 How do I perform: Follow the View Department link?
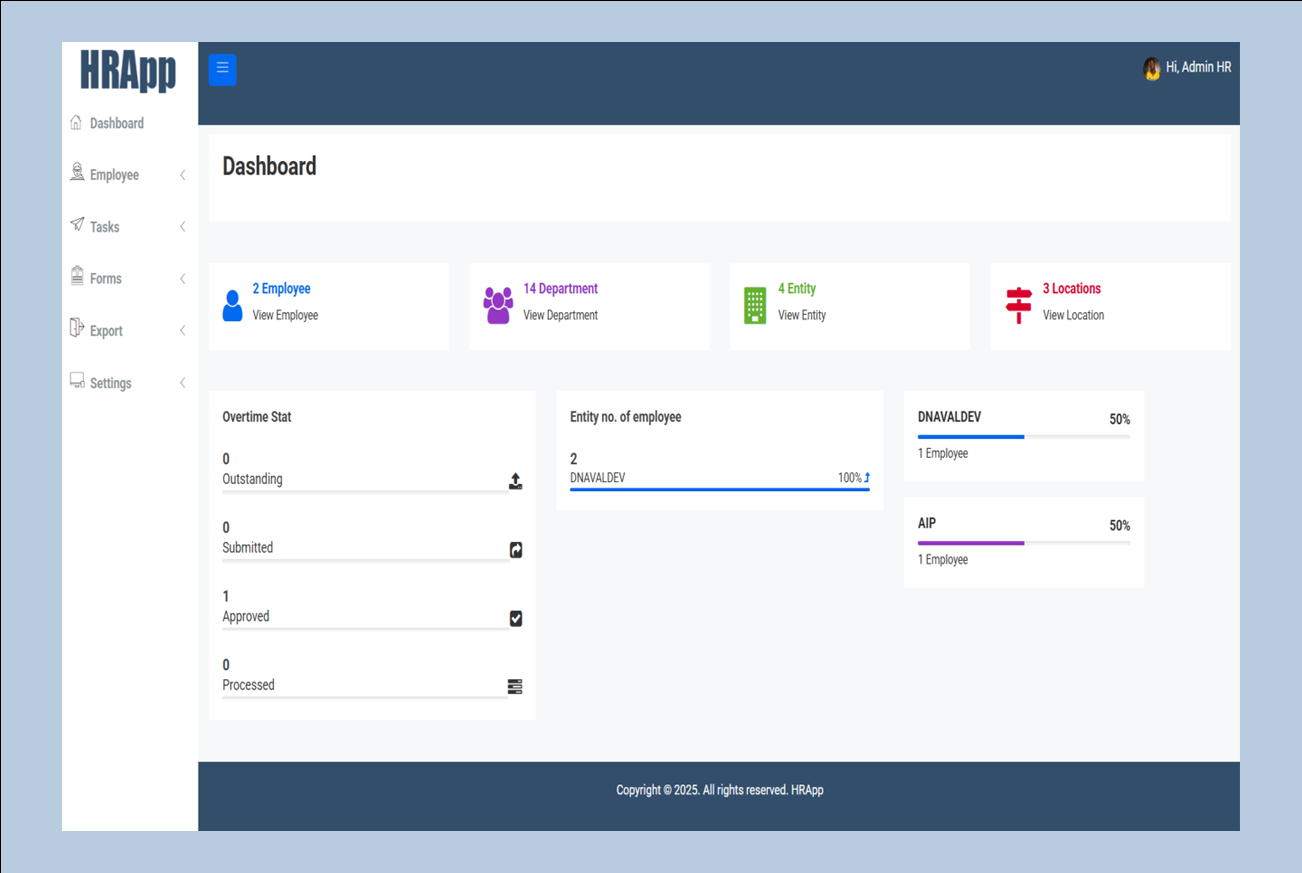(x=560, y=315)
